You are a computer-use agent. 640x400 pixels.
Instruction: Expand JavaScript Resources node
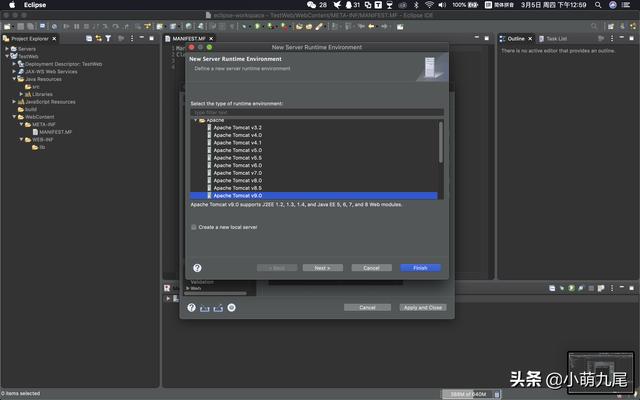pos(14,102)
